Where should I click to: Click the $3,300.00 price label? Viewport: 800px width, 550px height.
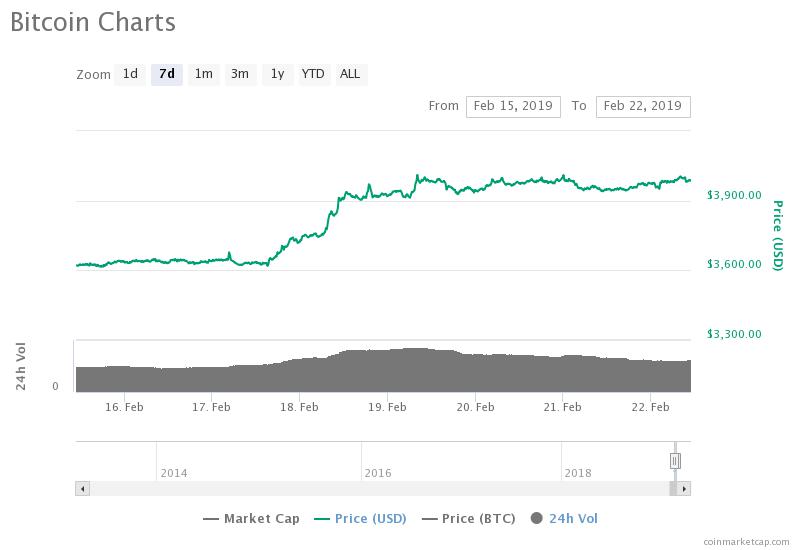tap(734, 334)
